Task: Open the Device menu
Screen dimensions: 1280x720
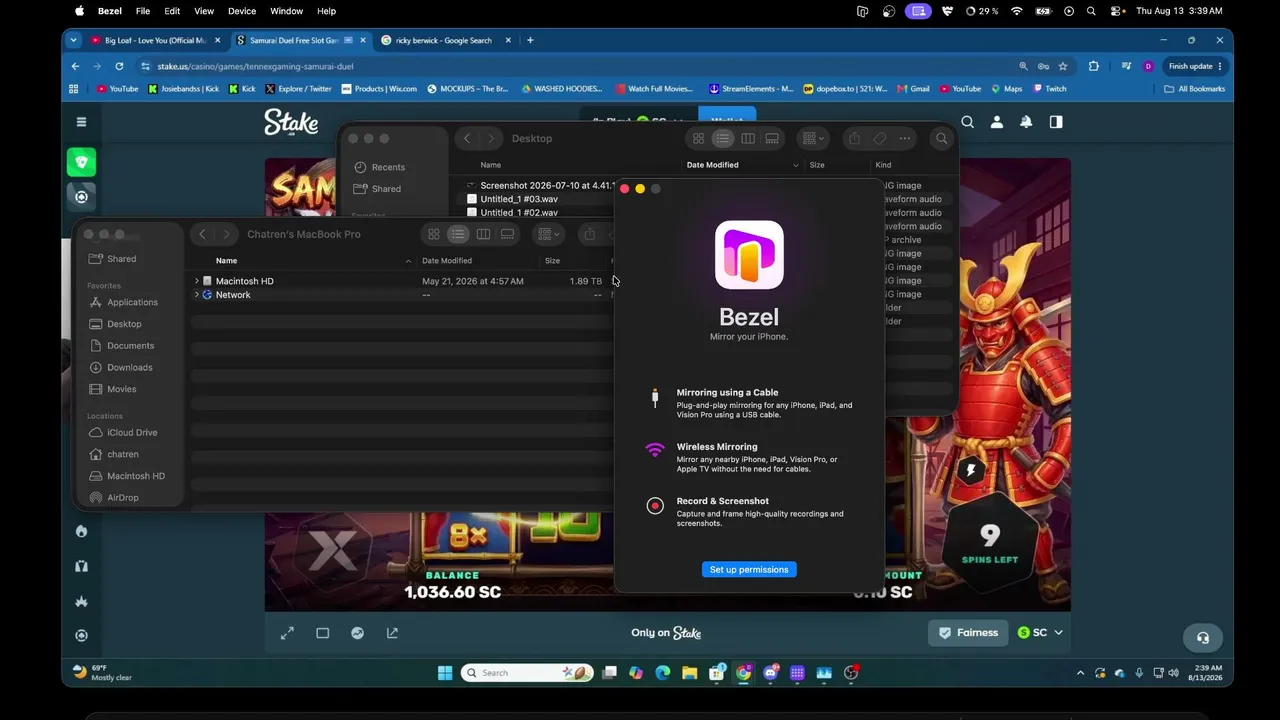Action: (x=242, y=11)
